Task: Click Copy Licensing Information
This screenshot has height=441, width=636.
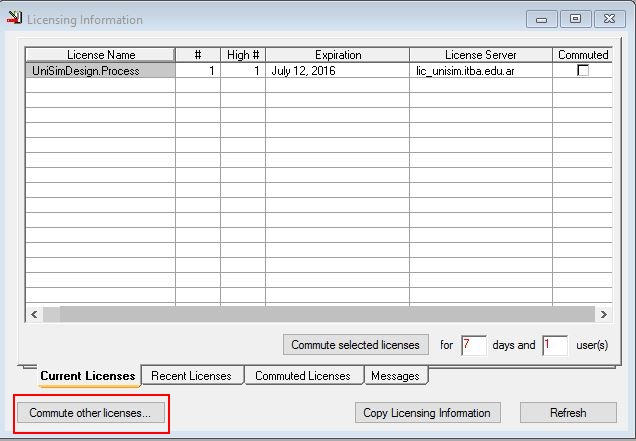Action: click(x=427, y=412)
